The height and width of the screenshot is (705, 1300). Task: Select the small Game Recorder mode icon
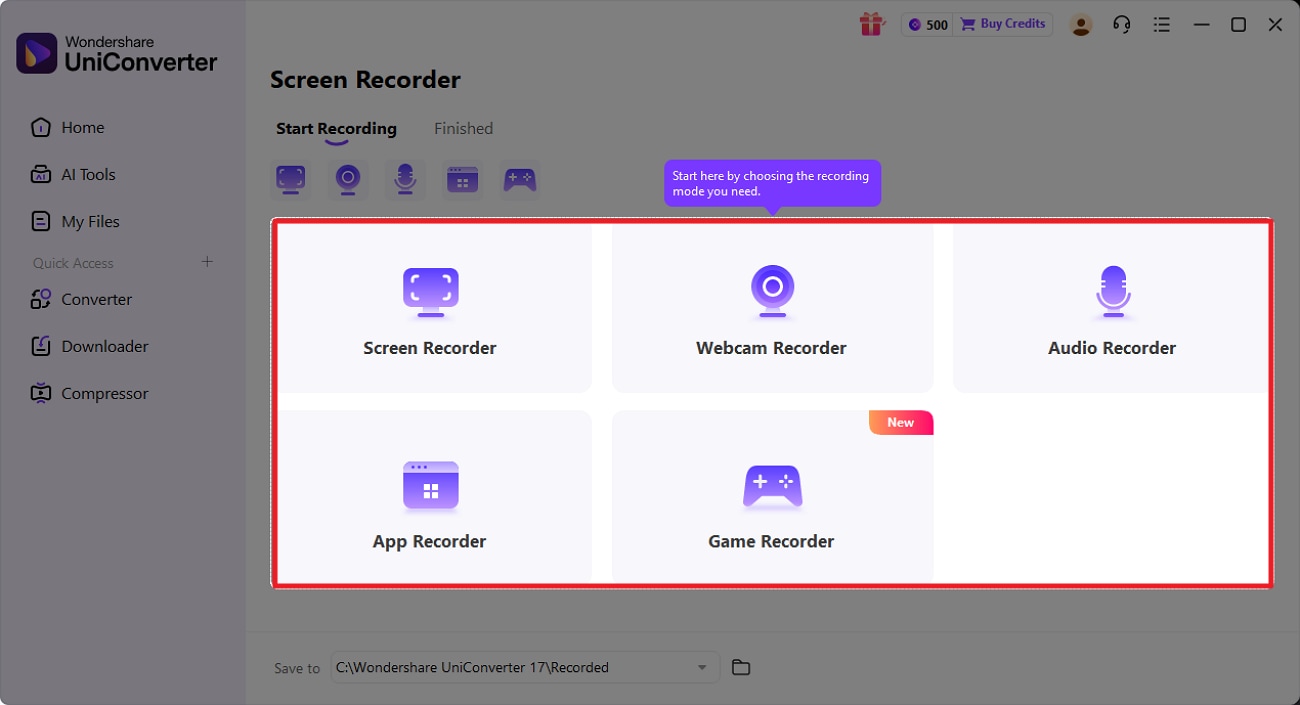(x=519, y=180)
